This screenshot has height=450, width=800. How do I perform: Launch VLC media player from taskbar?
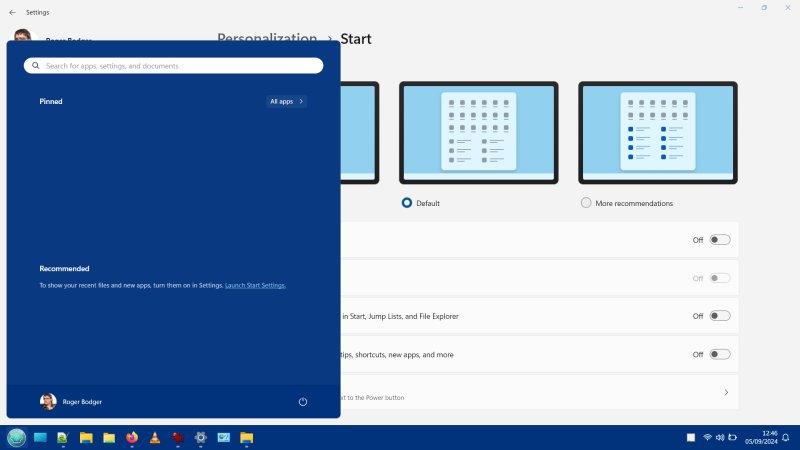click(155, 437)
